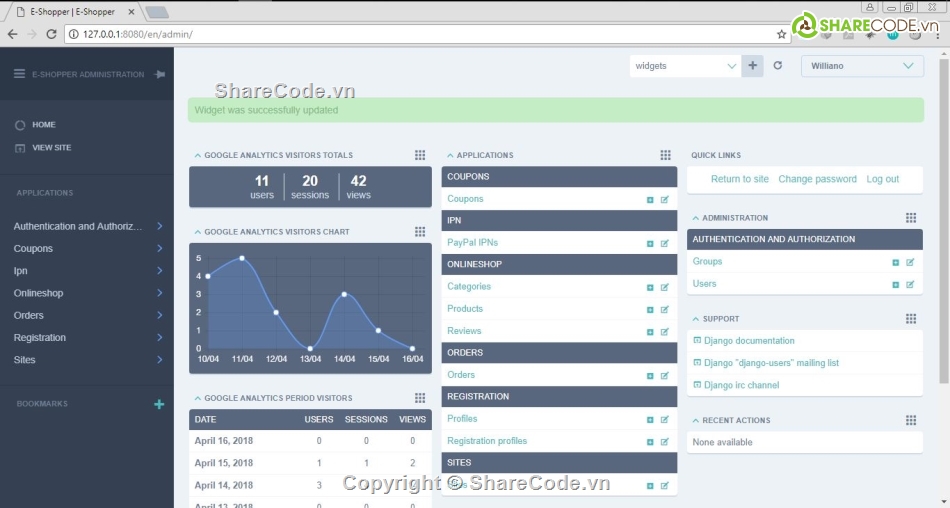Add the selected widget with the plus button

point(752,65)
